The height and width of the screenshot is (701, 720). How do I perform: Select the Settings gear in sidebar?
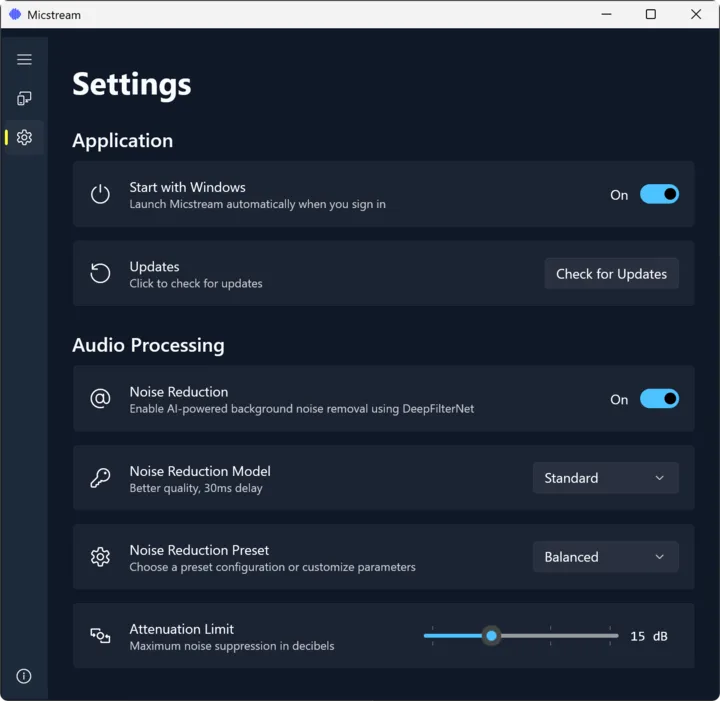coord(24,137)
